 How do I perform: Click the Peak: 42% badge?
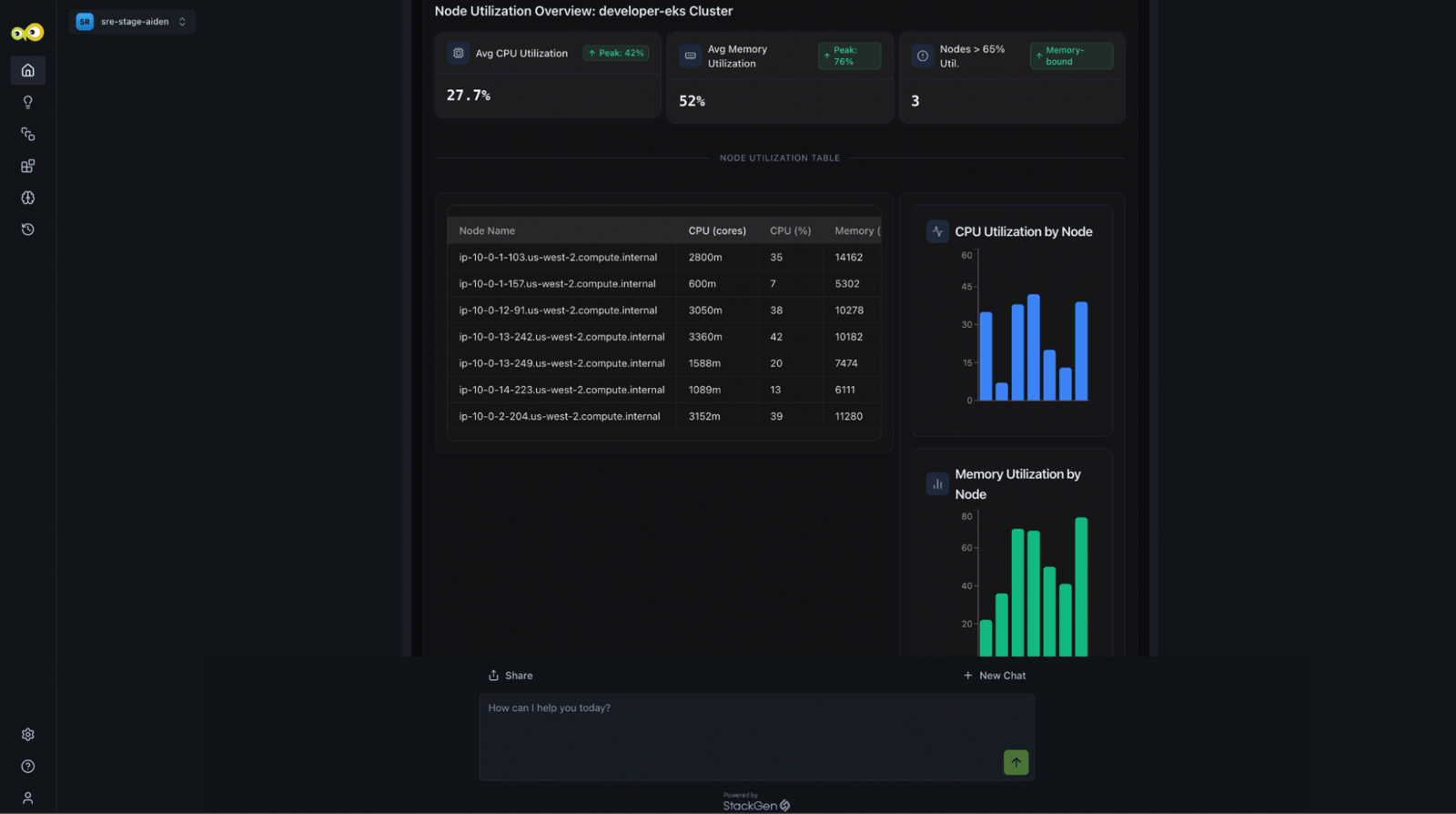616,53
